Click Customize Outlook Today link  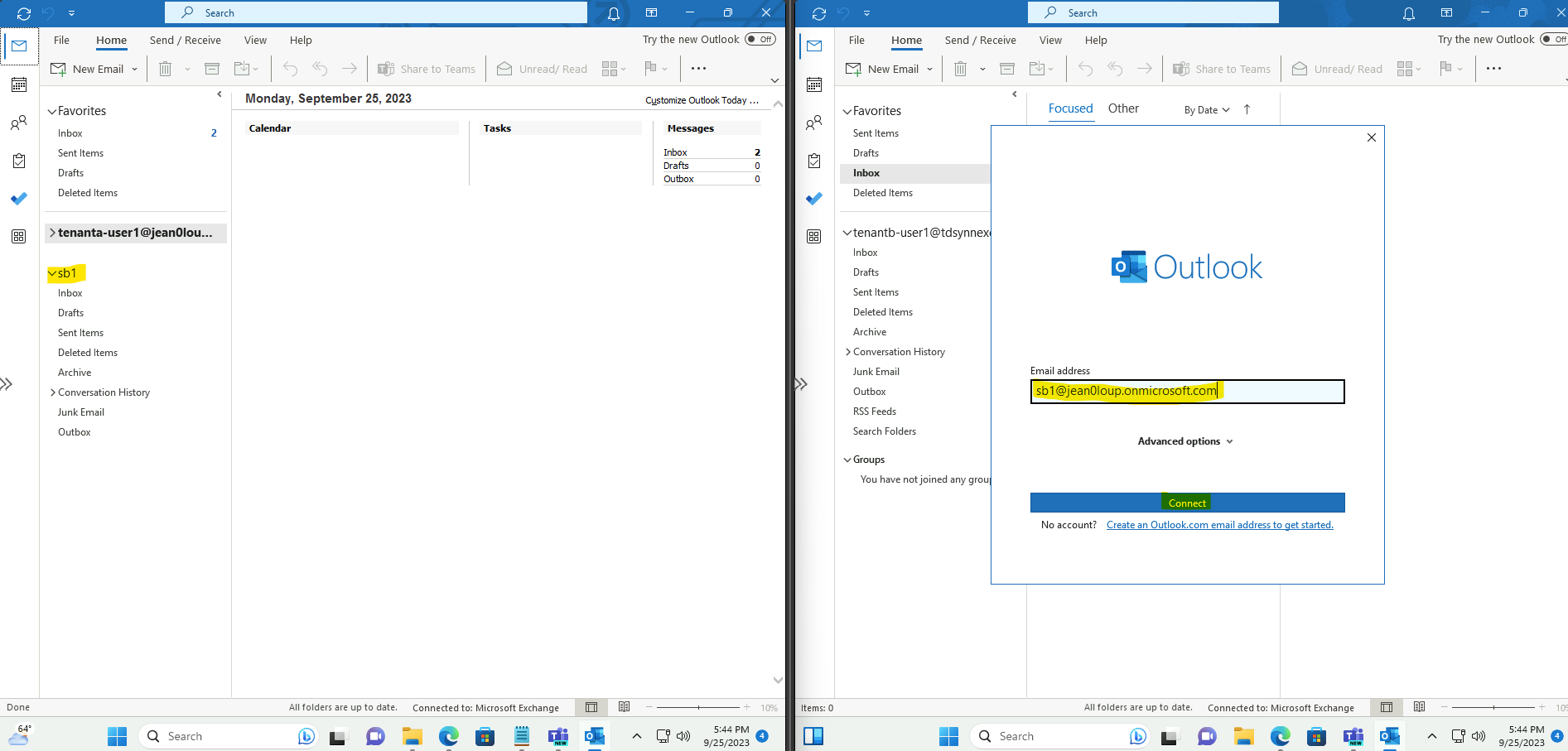(x=702, y=100)
